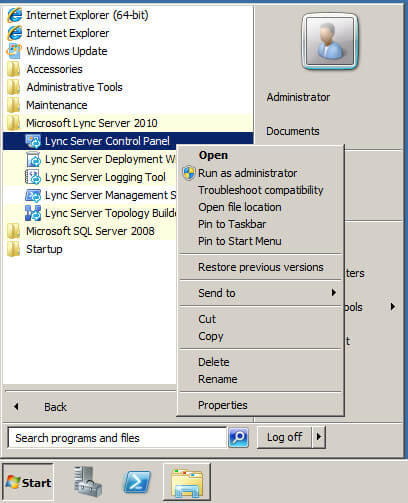Click the Windows Update icon
The image size is (408, 503).
pos(14,51)
